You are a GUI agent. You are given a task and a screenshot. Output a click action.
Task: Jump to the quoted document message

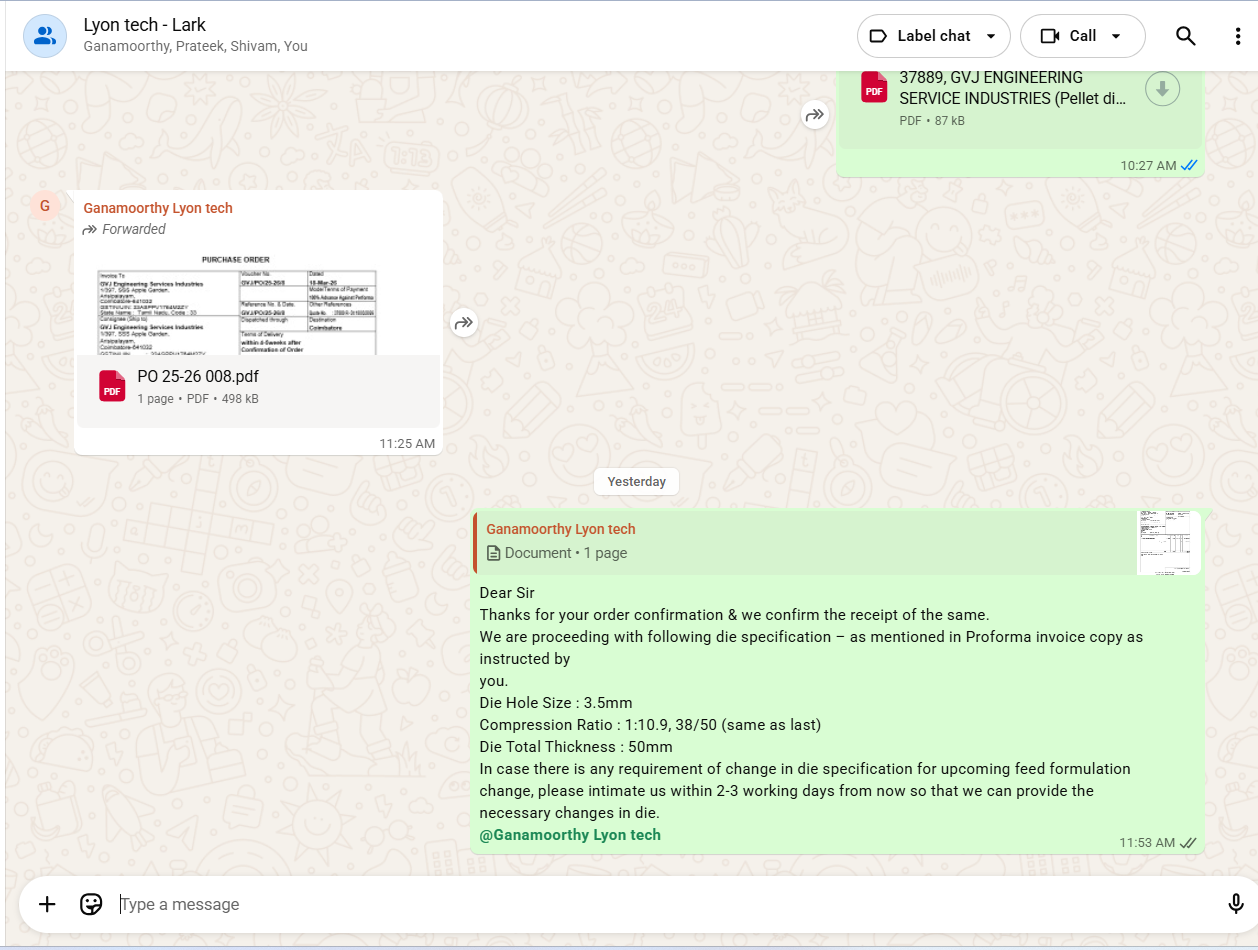coord(800,542)
